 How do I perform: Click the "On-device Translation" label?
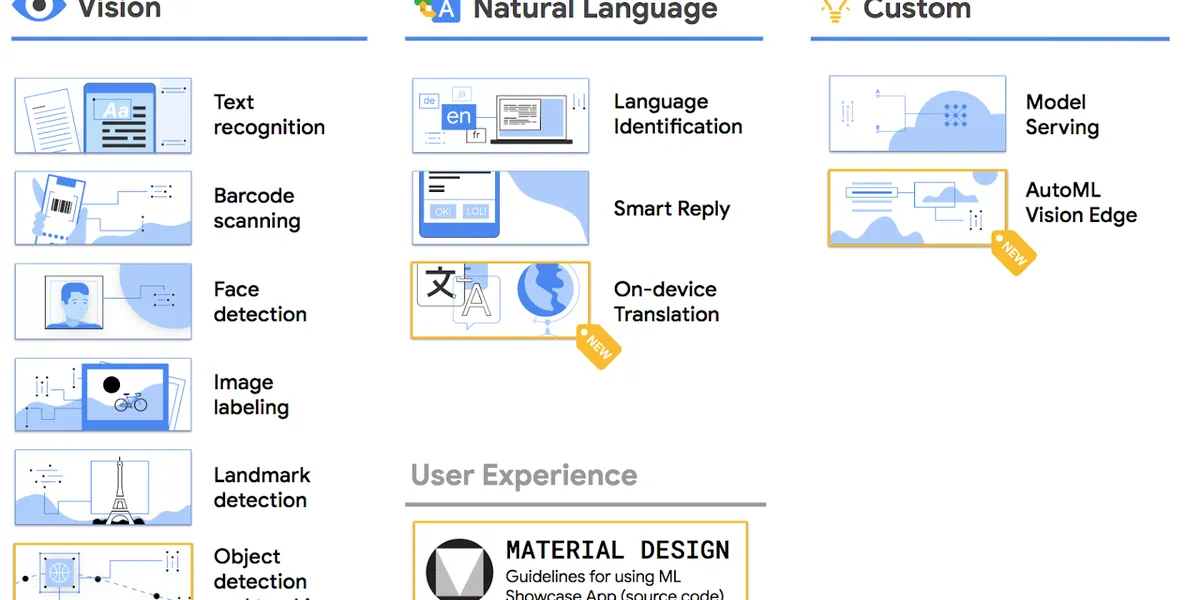(x=666, y=302)
